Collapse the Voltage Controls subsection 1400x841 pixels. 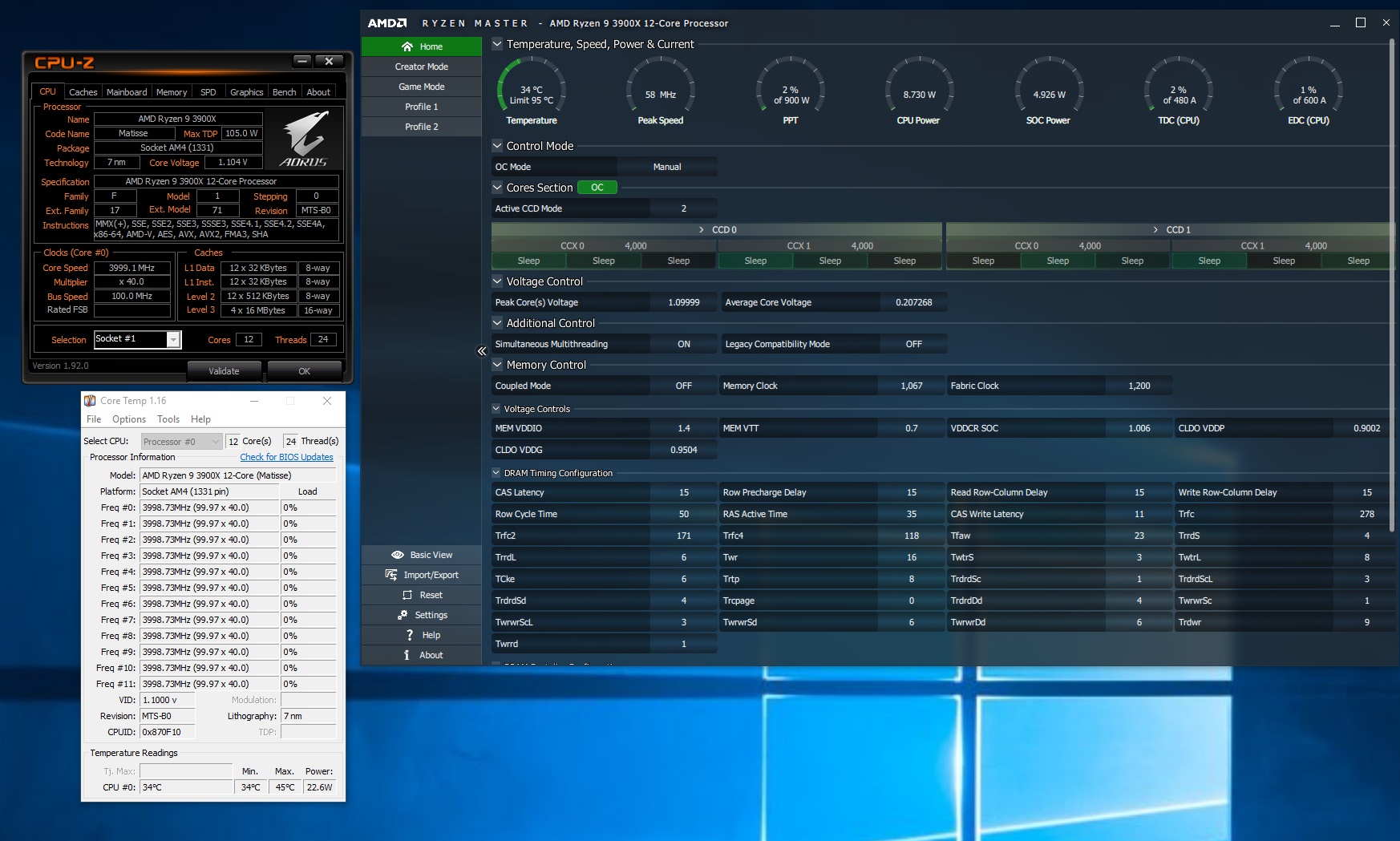click(496, 409)
